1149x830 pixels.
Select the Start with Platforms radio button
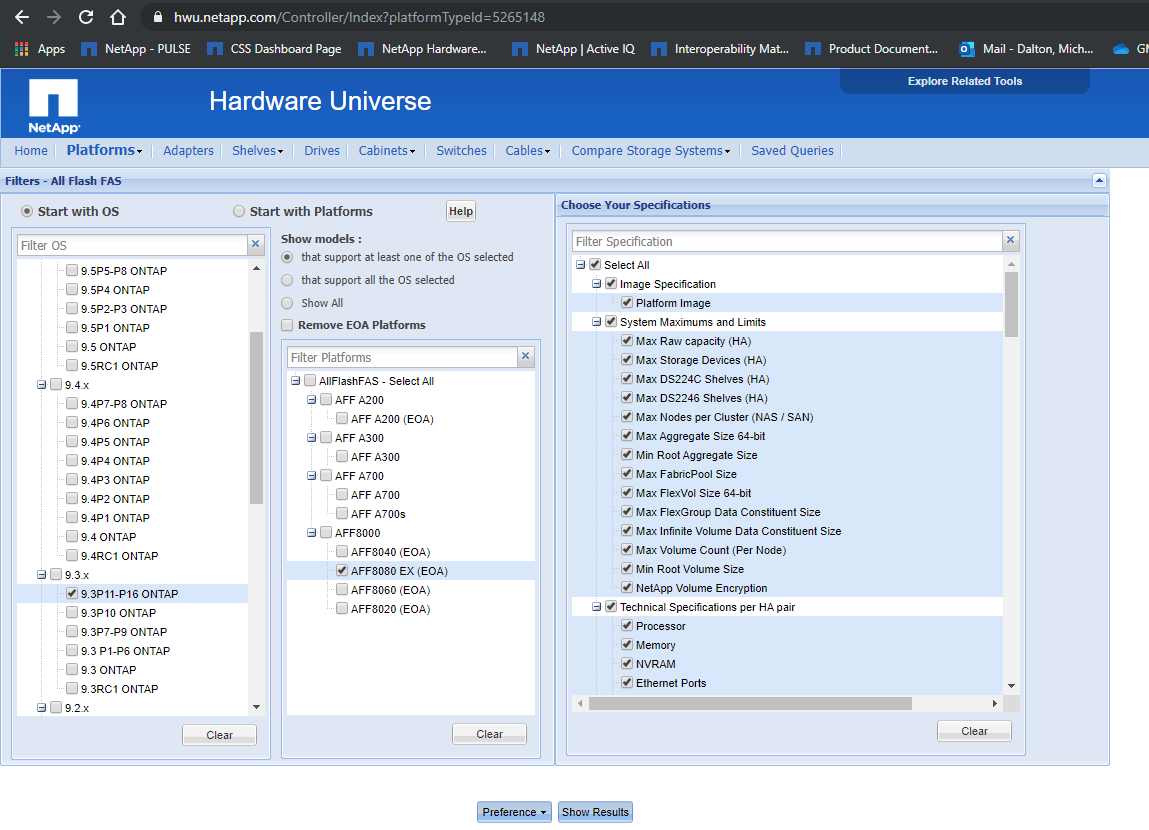238,211
